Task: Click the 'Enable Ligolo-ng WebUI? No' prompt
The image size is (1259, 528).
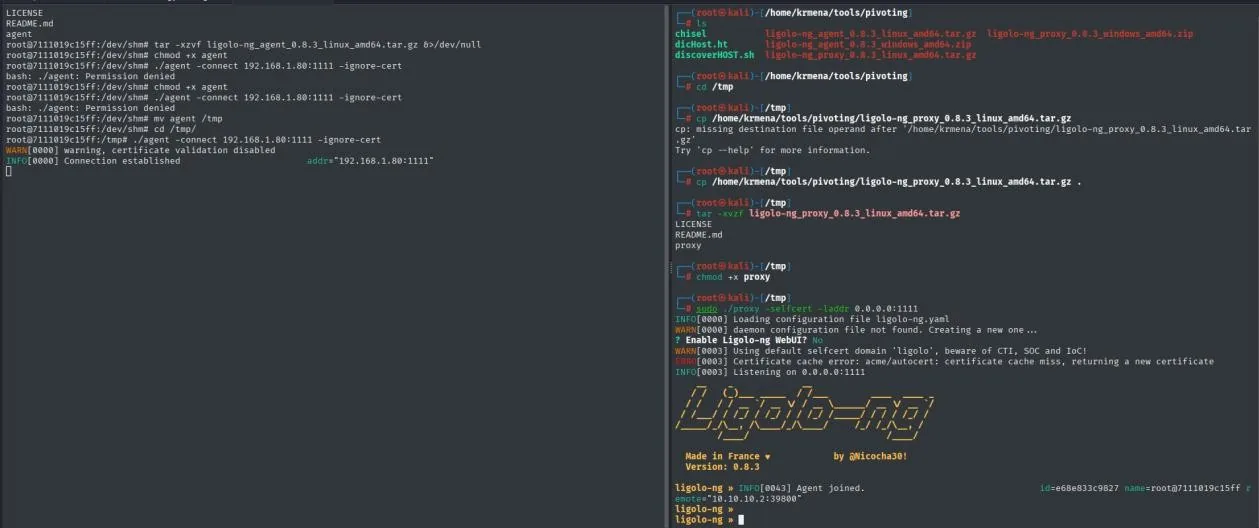Action: (749, 340)
